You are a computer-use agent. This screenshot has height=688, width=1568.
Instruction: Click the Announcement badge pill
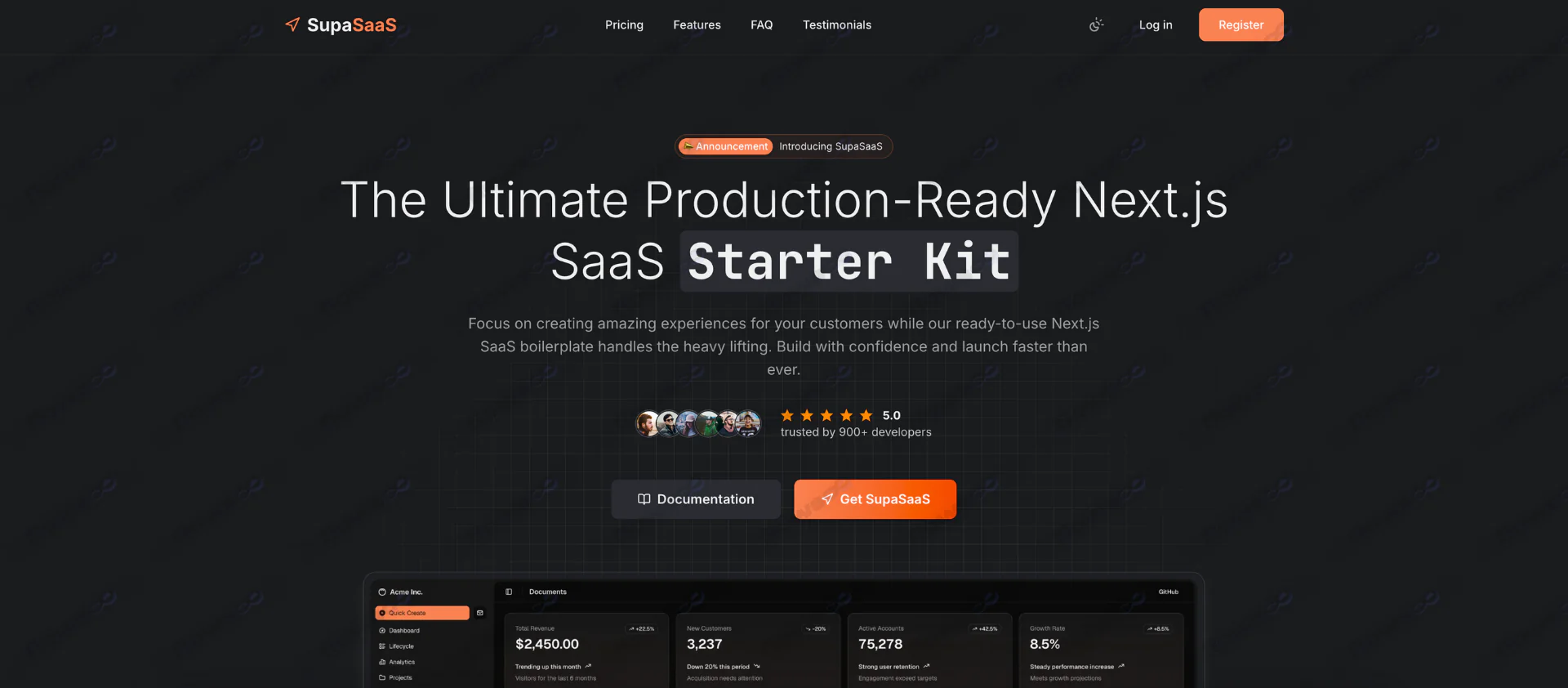725,146
